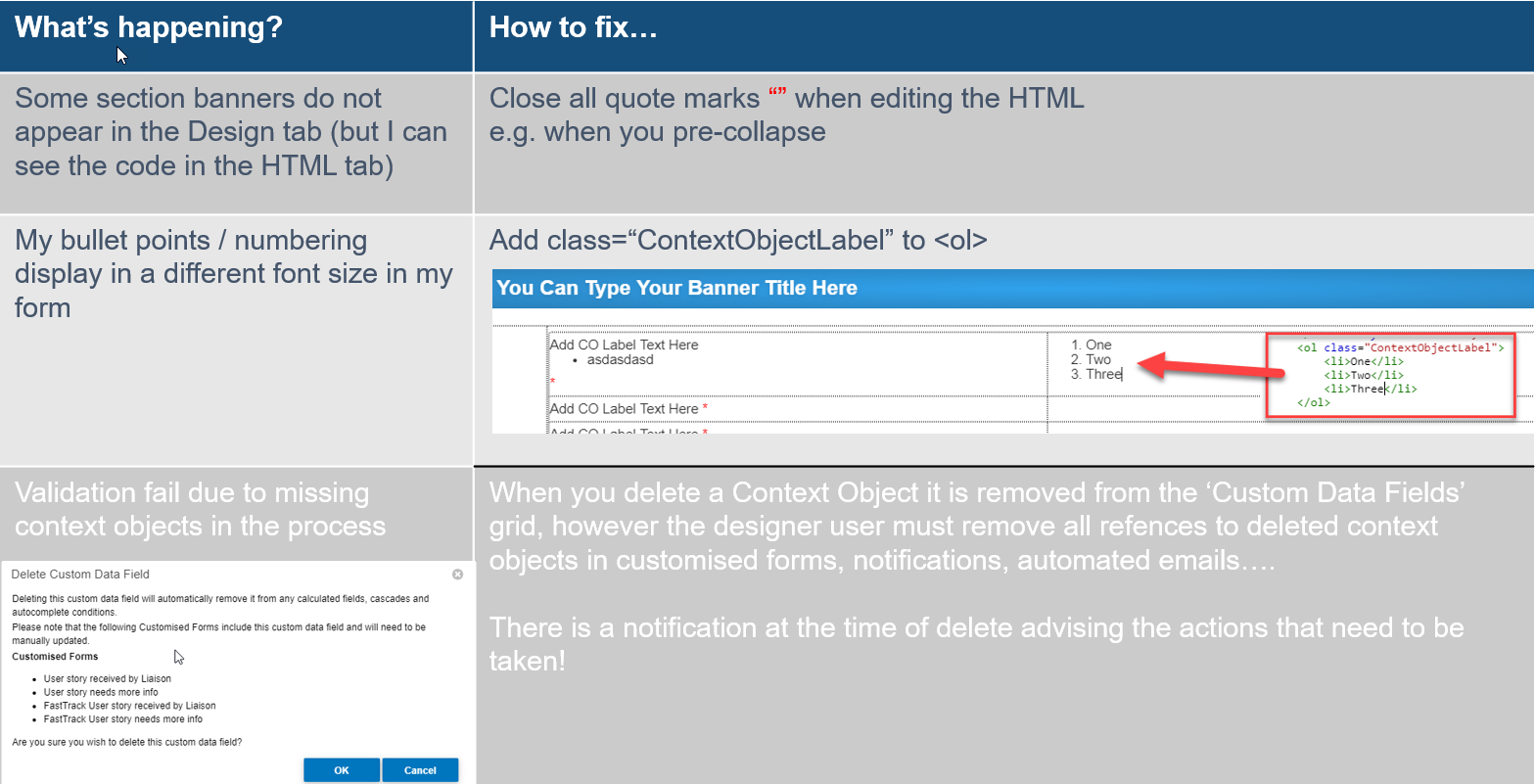Image resolution: width=1535 pixels, height=784 pixels.
Task: Click the 'Add class=ContextObjectLabel to <ol>' text
Action: [738, 241]
